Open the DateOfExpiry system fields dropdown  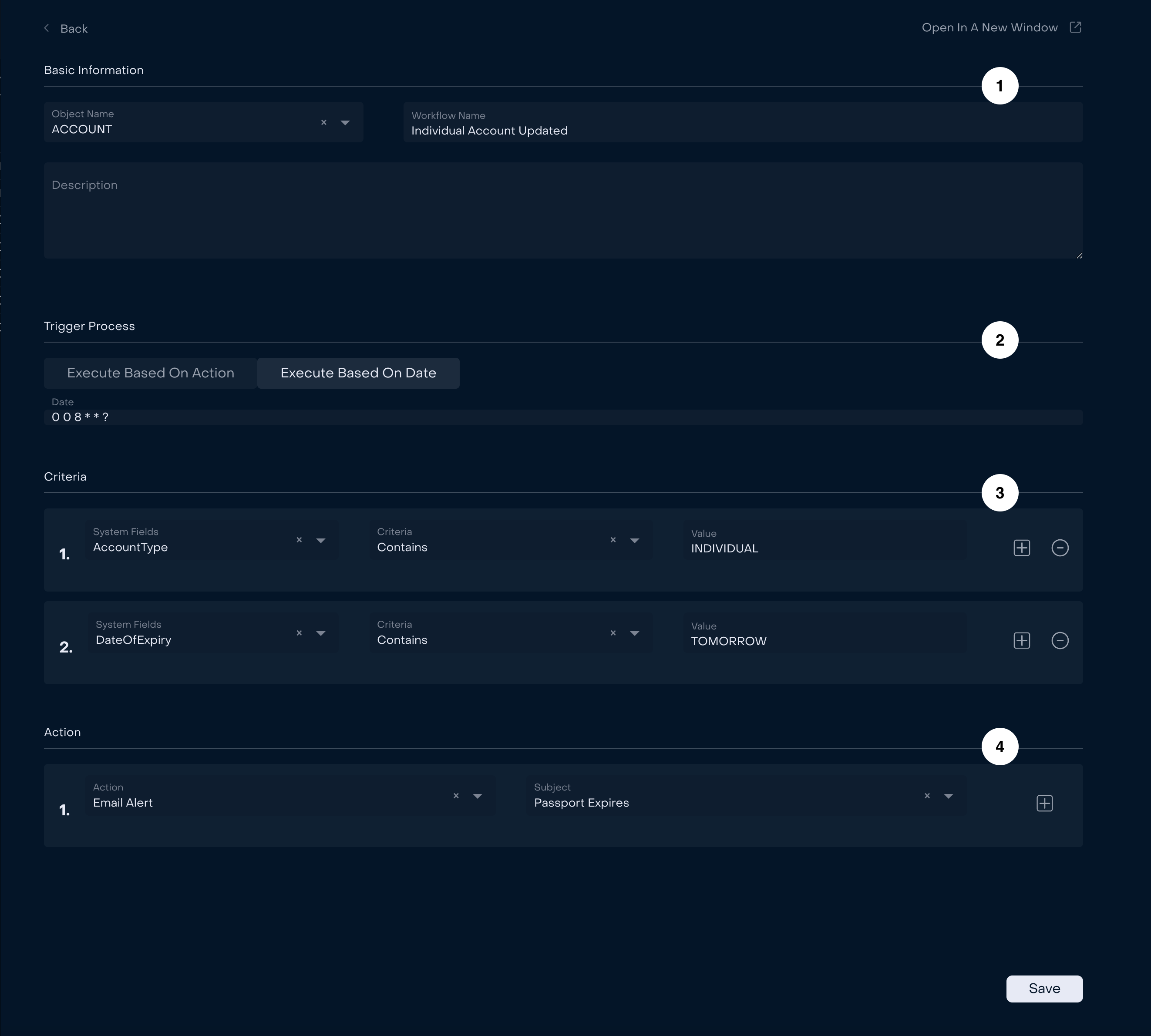pyautogui.click(x=320, y=633)
